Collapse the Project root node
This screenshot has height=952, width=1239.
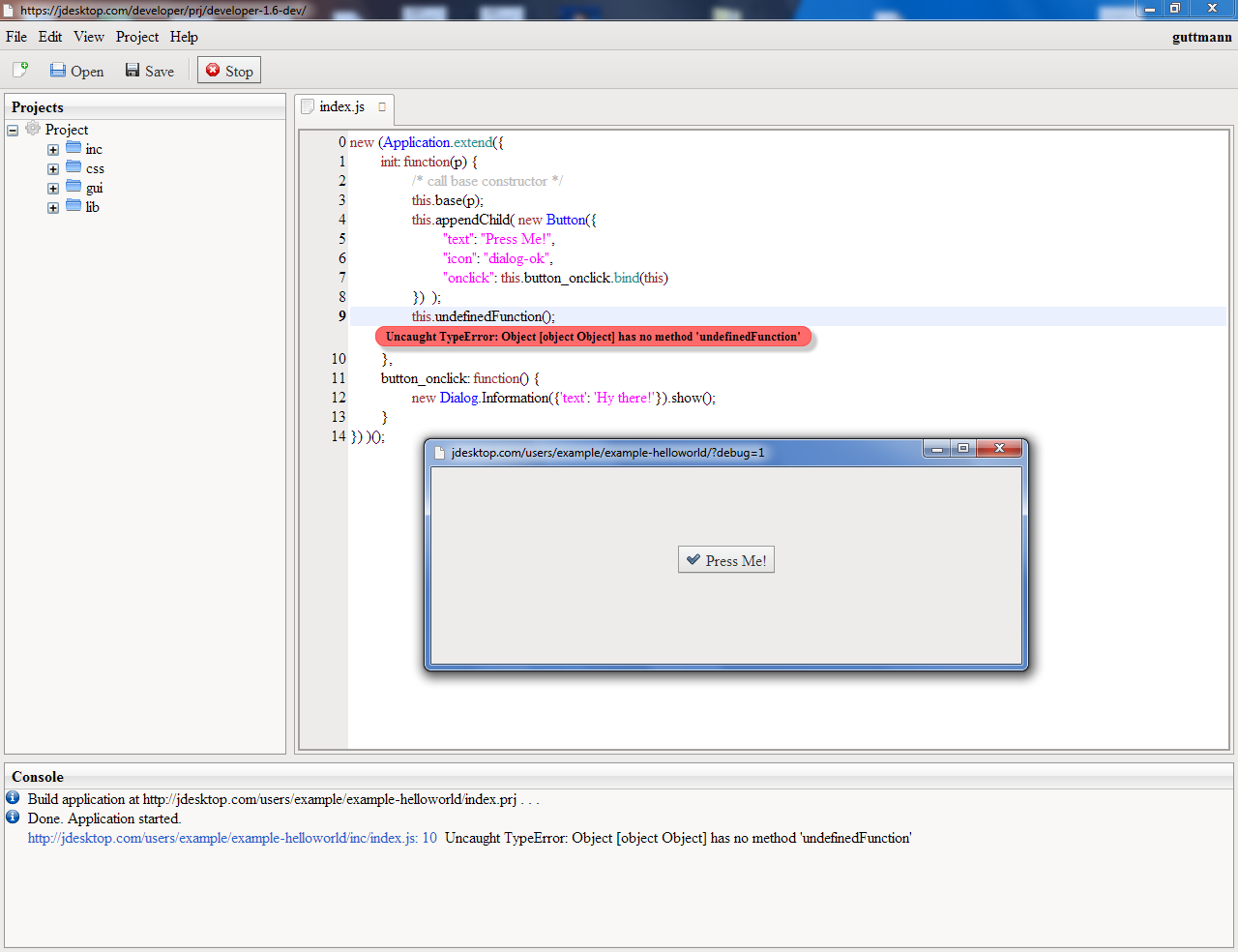click(x=13, y=130)
